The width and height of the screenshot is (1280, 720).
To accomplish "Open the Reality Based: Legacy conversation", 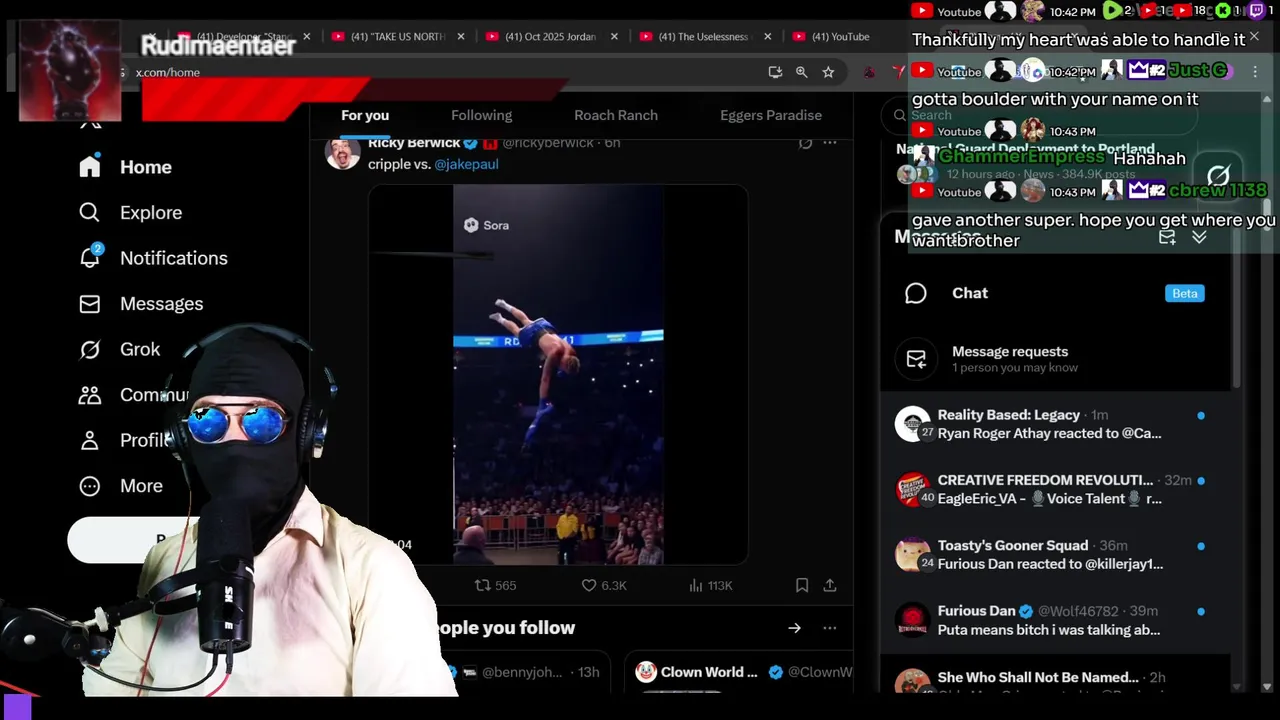I will tap(1055, 424).
